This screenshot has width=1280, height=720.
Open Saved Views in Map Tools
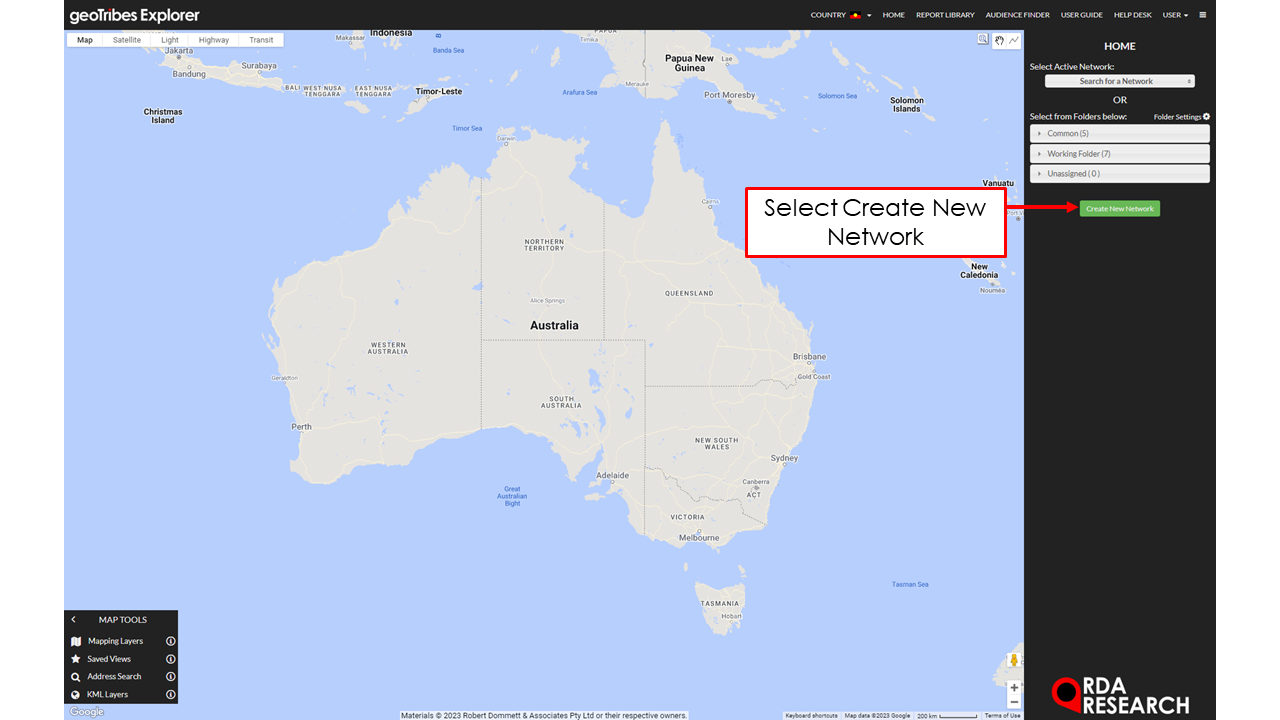click(x=109, y=659)
